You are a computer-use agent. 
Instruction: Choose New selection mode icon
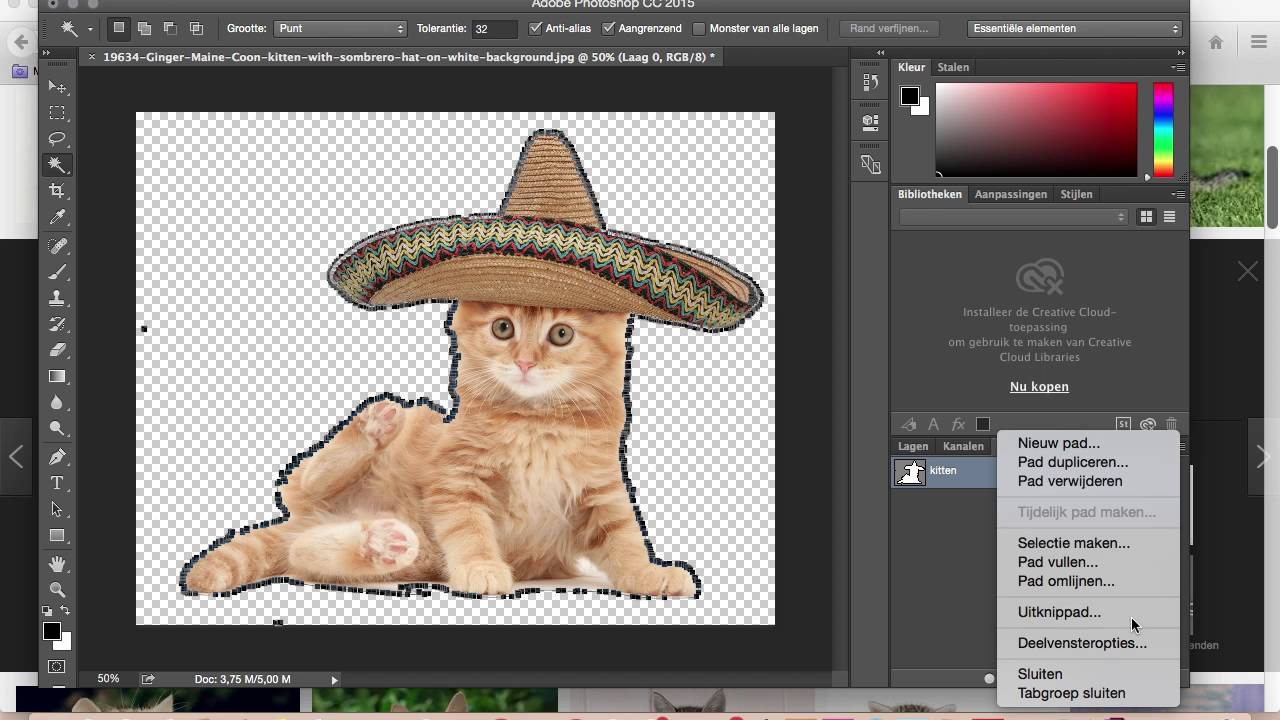click(x=118, y=28)
